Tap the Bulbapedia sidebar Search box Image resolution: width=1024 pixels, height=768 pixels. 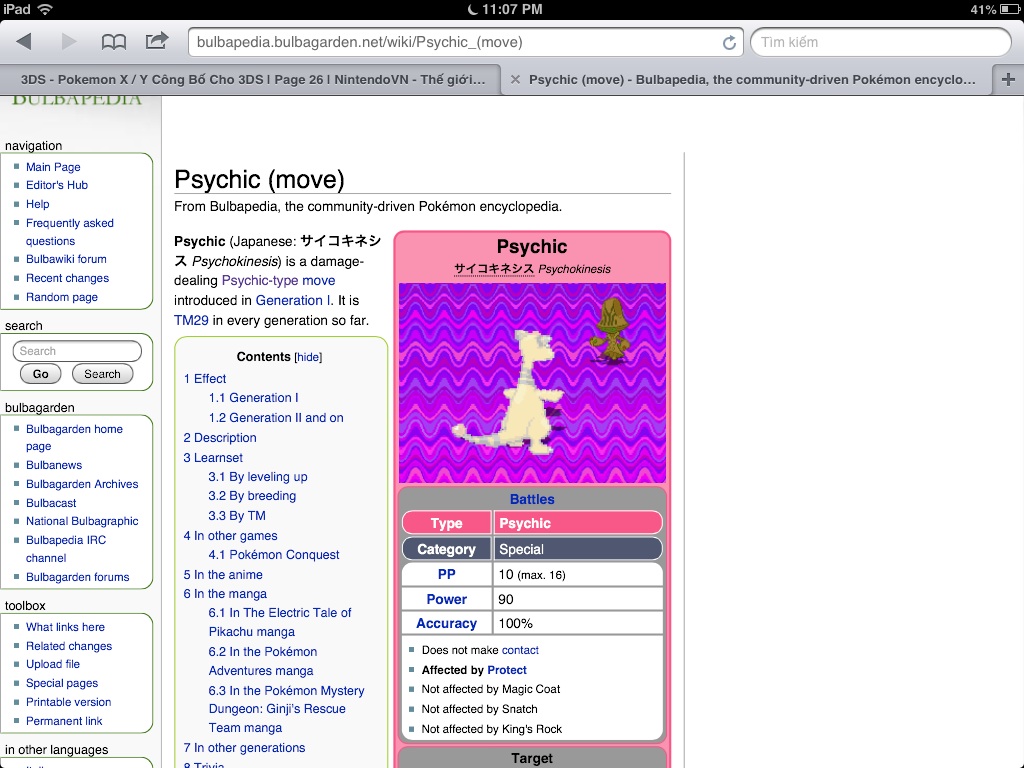[x=77, y=351]
